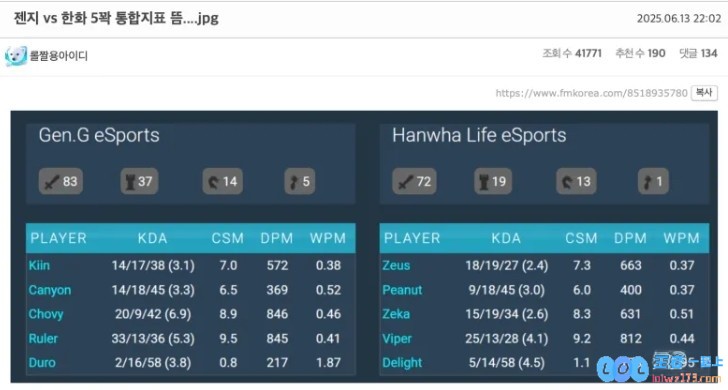
Task: Click Gen.G dragons icon badge 14
Action: coord(222,181)
